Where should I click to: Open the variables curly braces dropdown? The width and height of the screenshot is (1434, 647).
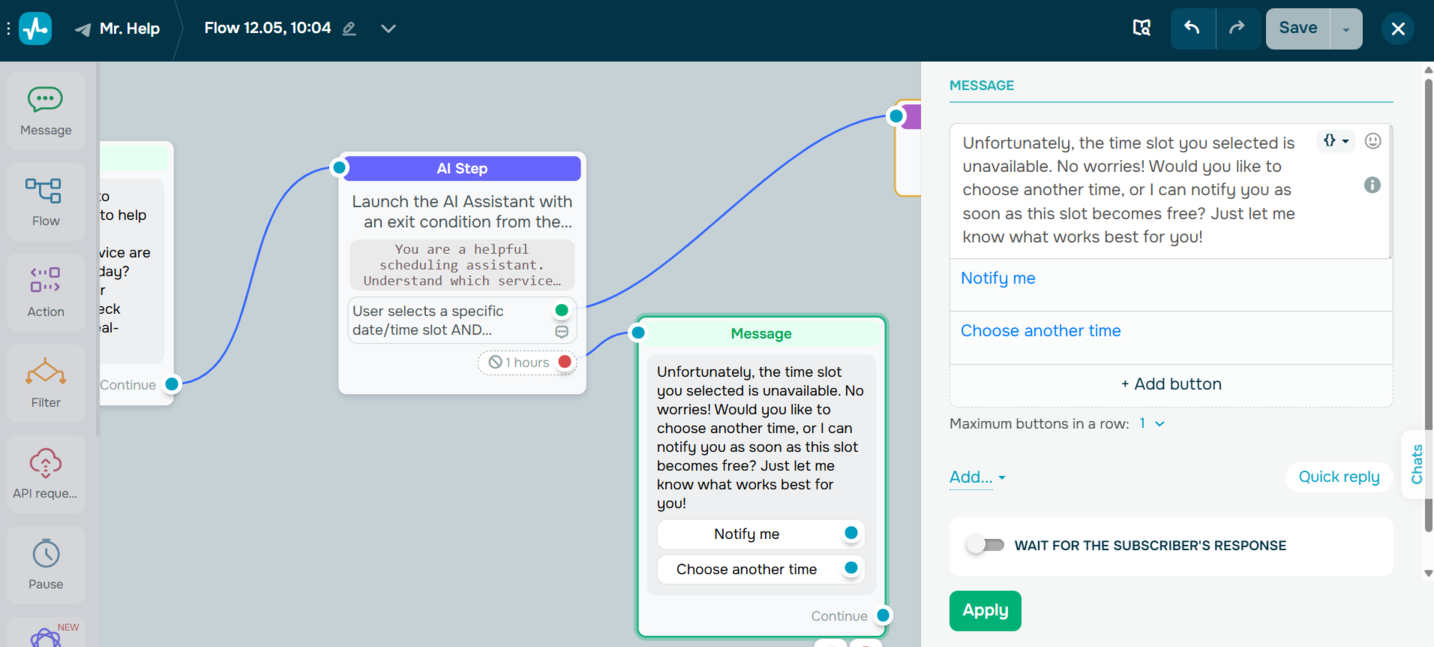[1335, 141]
